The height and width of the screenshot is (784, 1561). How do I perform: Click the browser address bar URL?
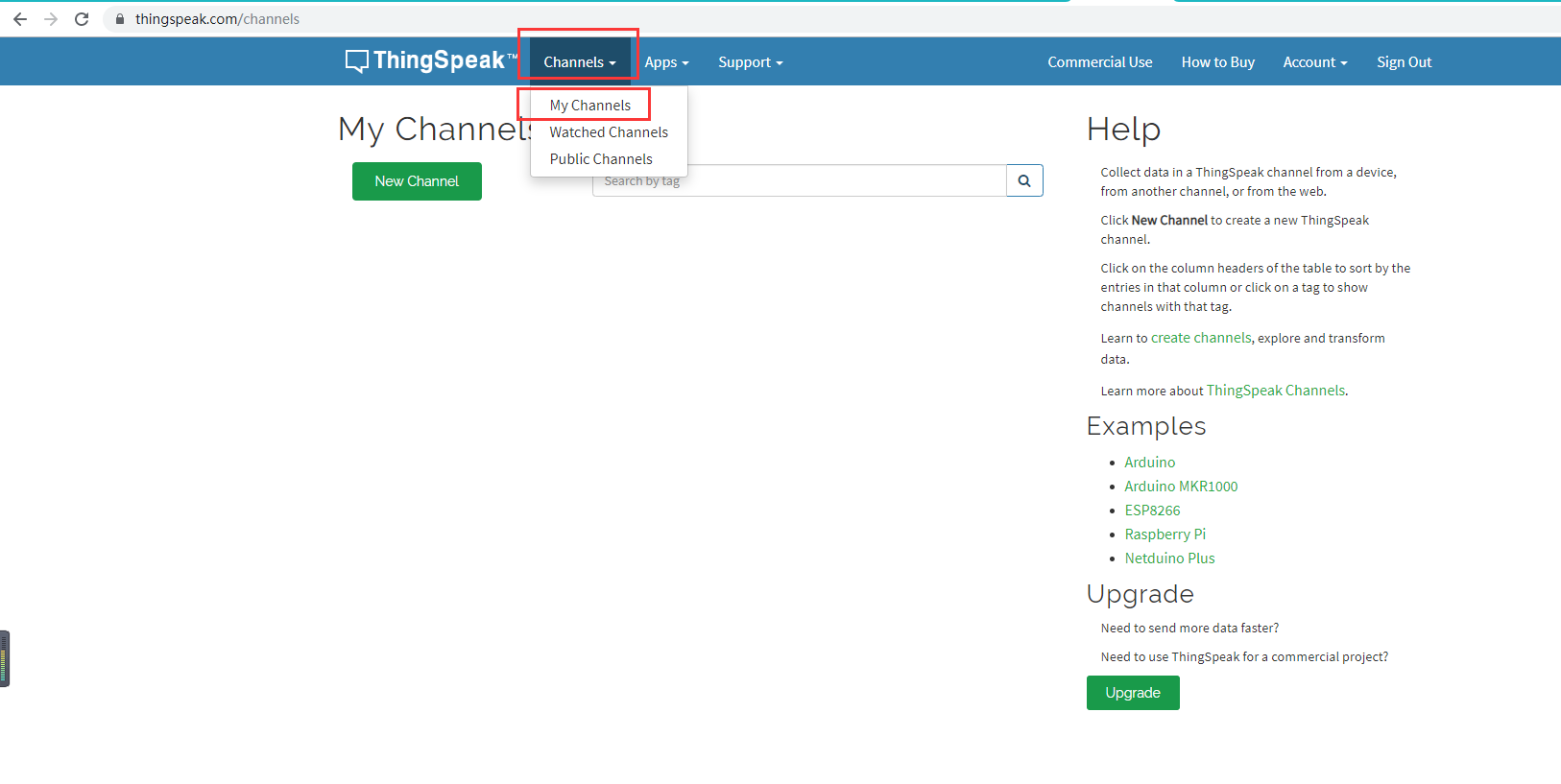tap(217, 19)
